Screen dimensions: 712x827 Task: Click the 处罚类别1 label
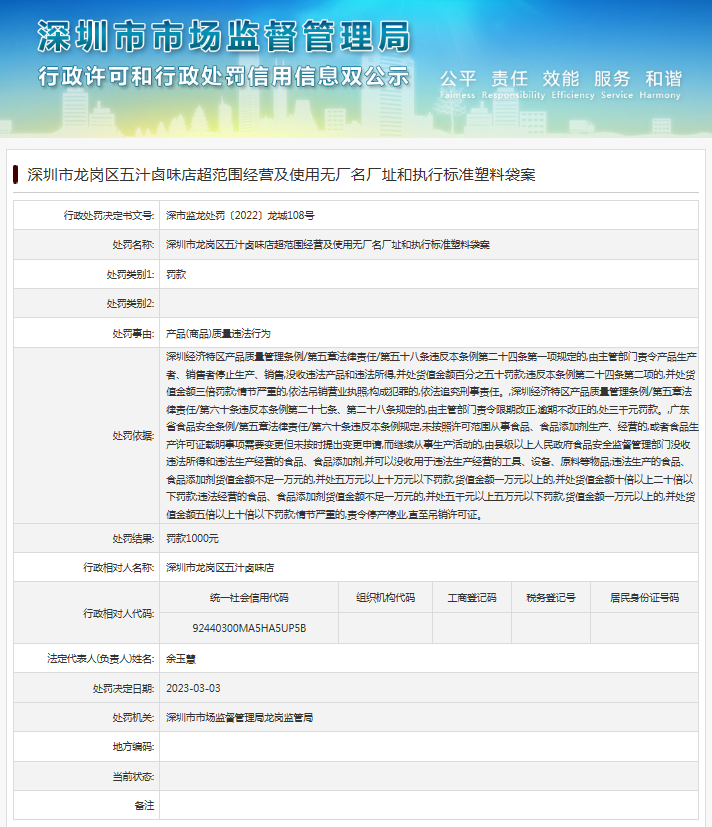130,274
